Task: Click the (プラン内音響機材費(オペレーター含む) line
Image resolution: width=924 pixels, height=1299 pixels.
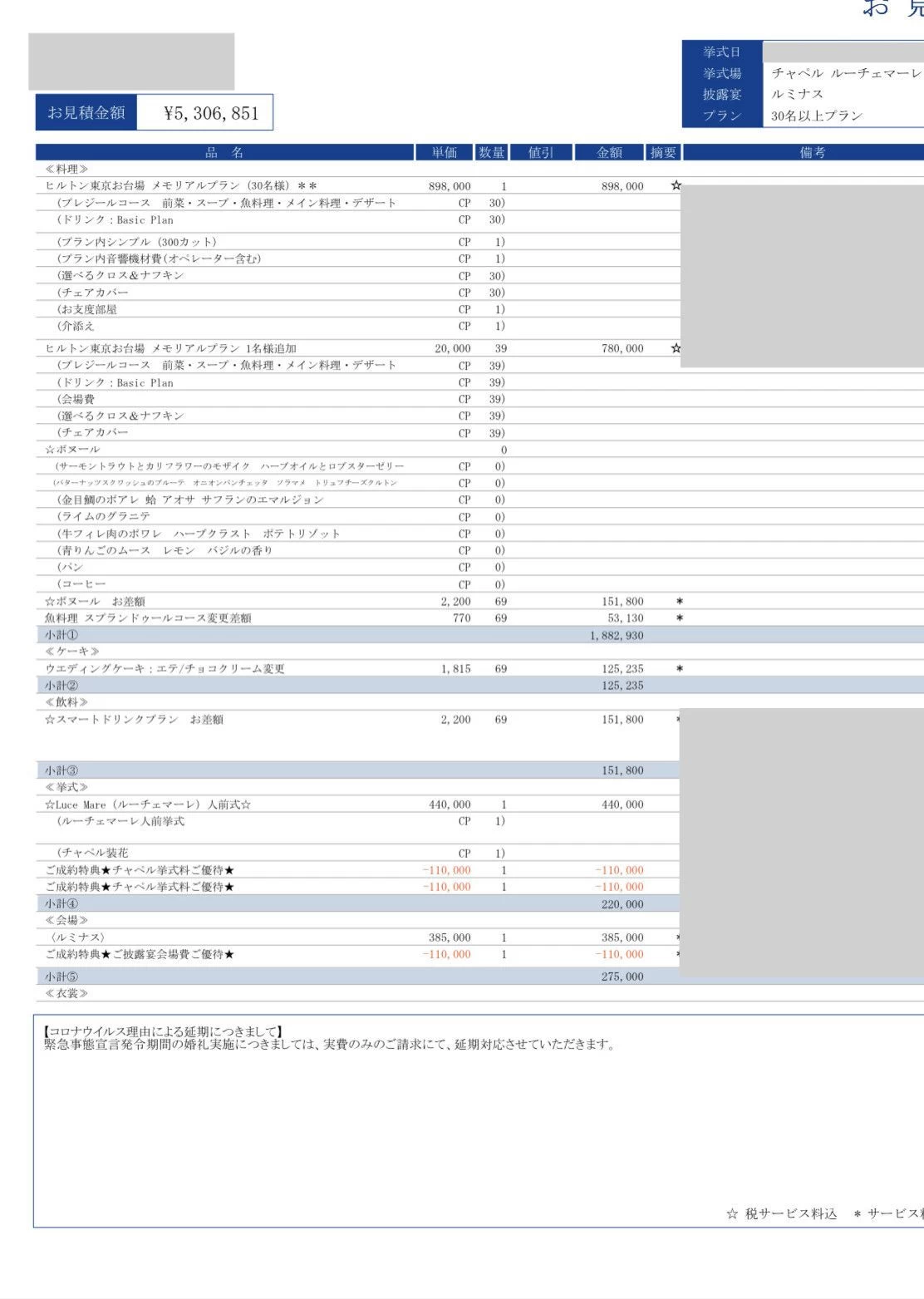Action: click(x=159, y=258)
